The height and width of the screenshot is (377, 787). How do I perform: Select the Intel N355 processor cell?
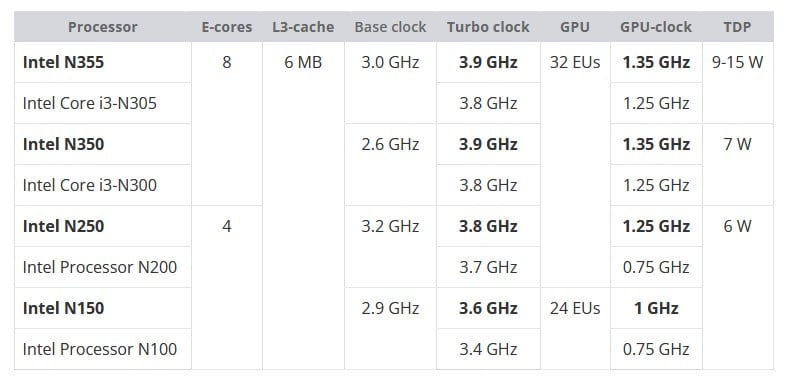[x=103, y=62]
